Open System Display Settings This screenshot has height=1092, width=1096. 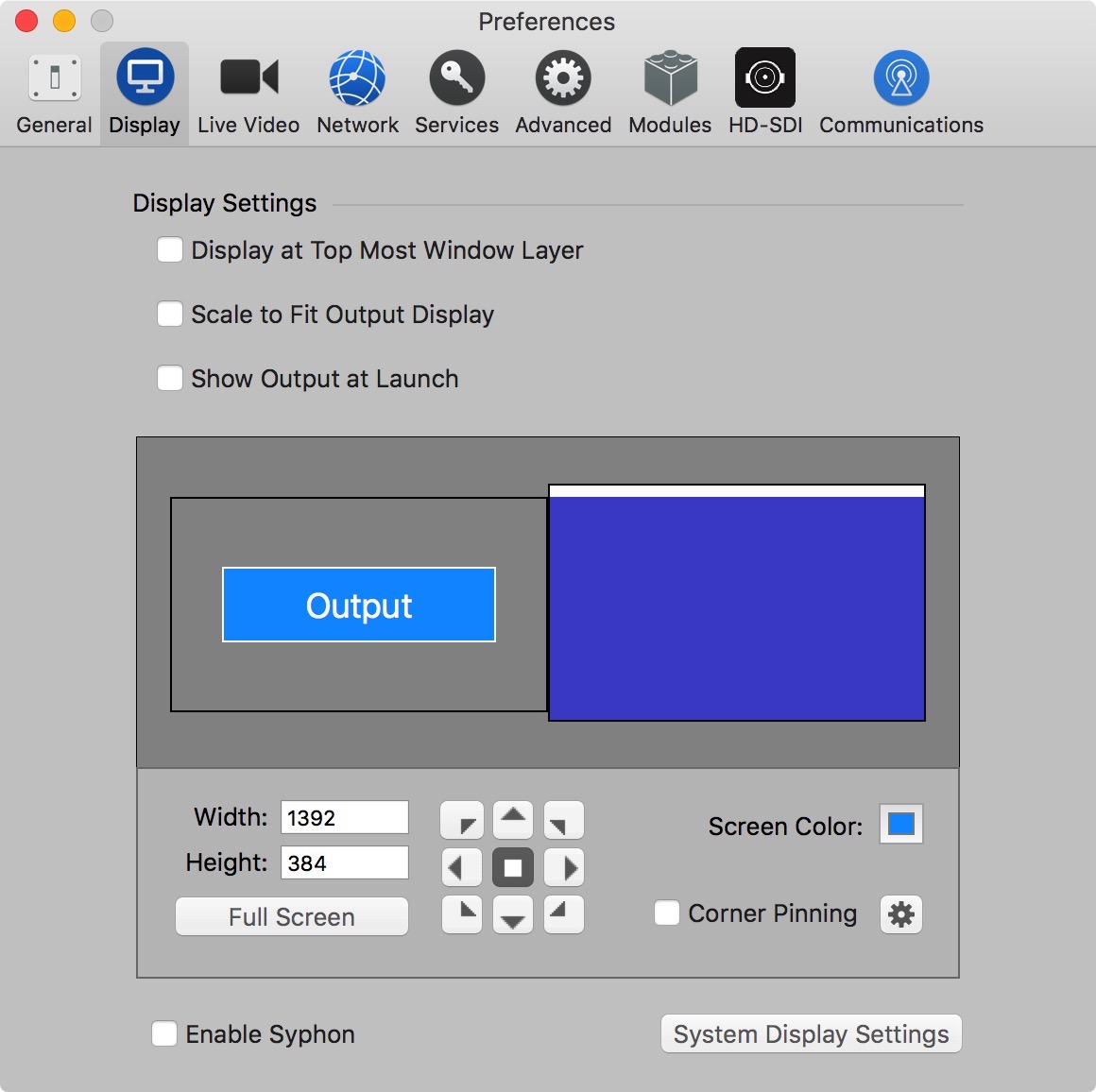coord(811,1034)
